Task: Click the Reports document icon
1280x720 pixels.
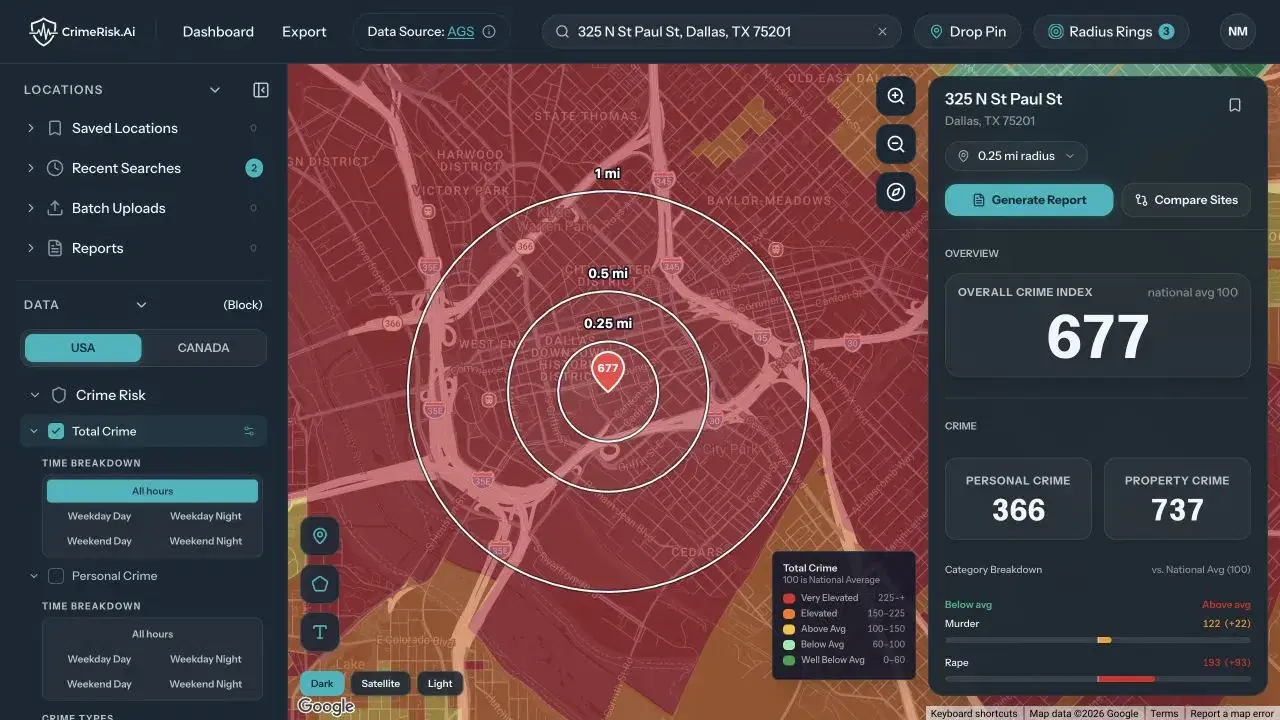Action: click(55, 248)
